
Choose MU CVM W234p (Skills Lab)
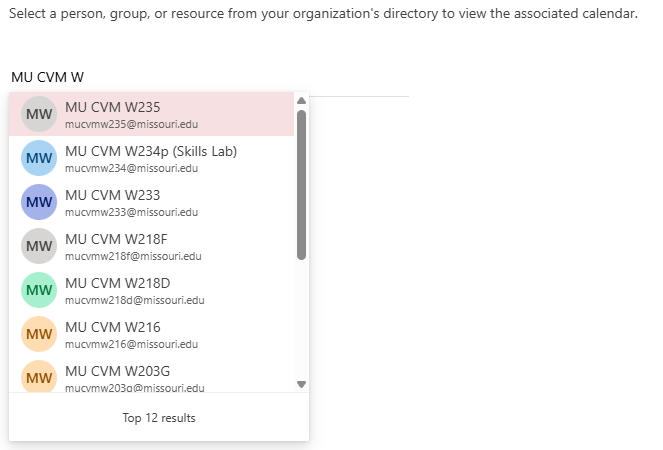pos(150,151)
